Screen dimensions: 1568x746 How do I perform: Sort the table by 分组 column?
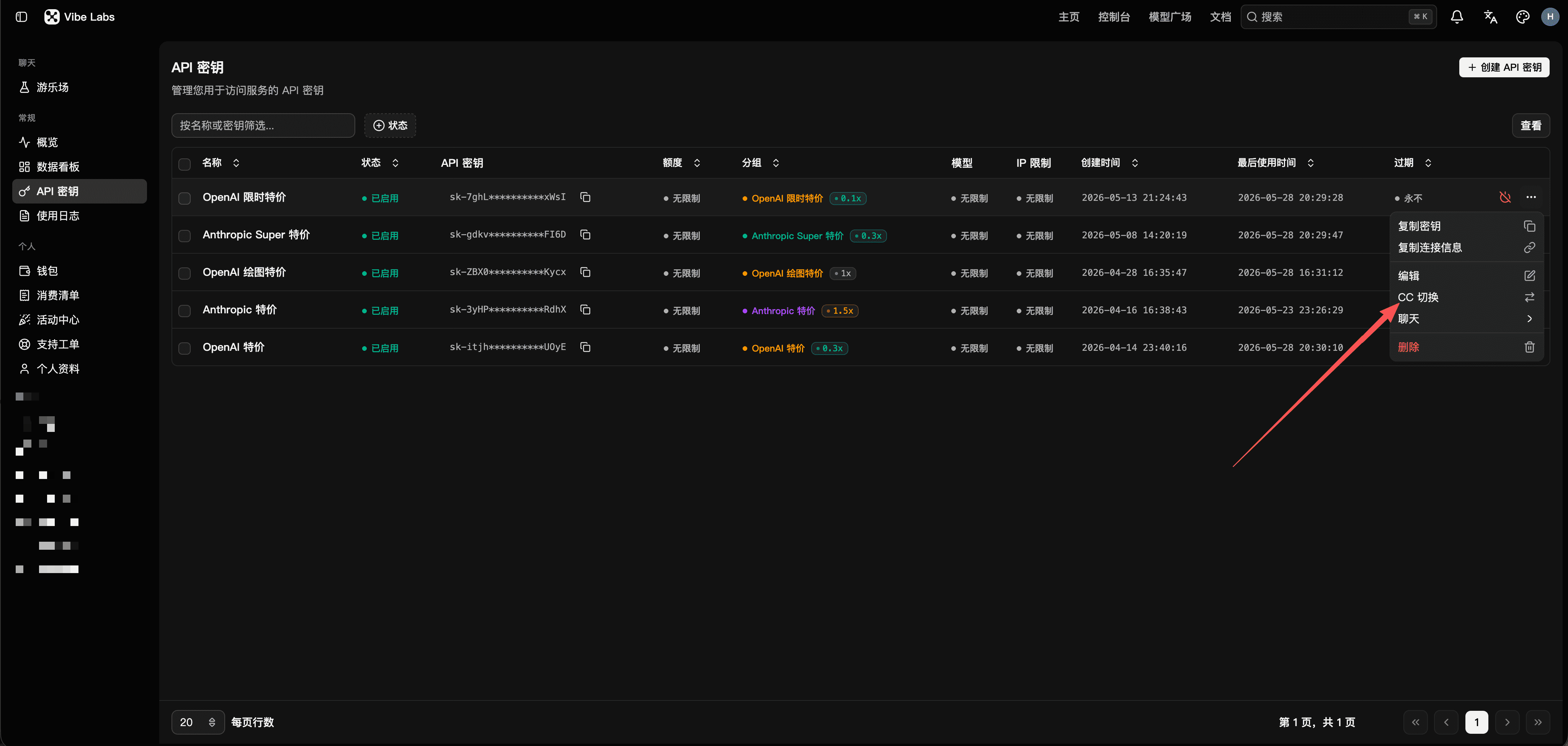click(760, 163)
